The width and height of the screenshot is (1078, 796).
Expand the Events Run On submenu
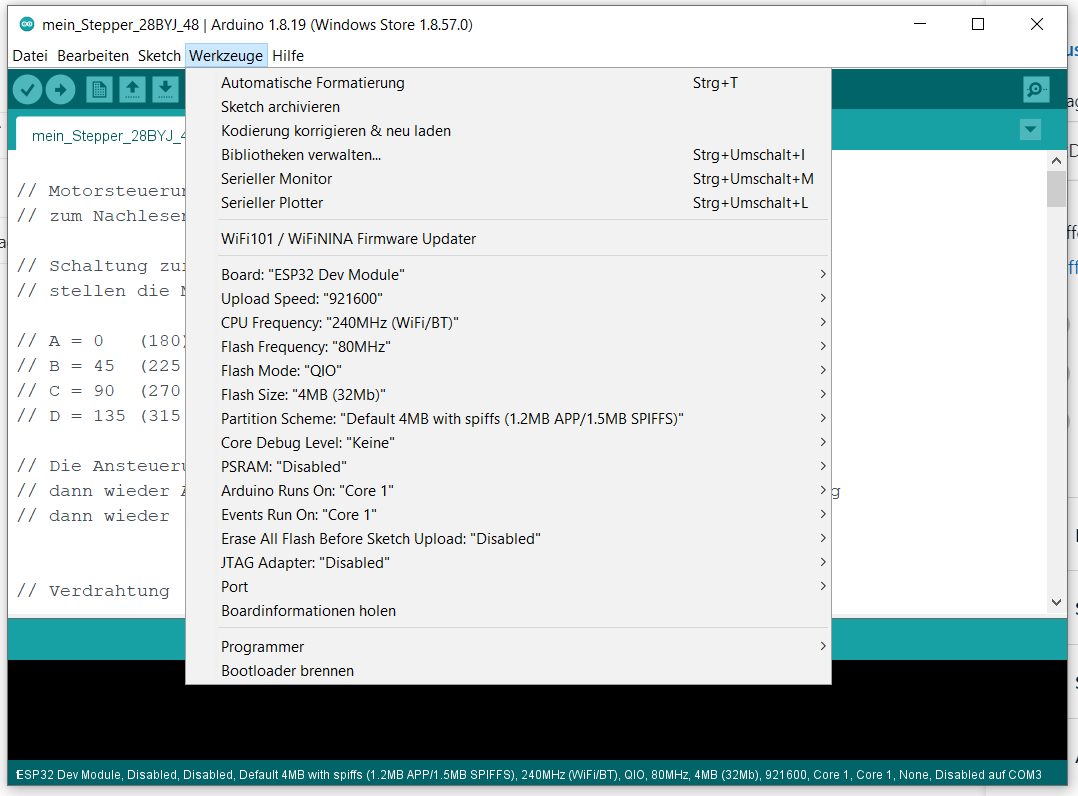click(508, 516)
